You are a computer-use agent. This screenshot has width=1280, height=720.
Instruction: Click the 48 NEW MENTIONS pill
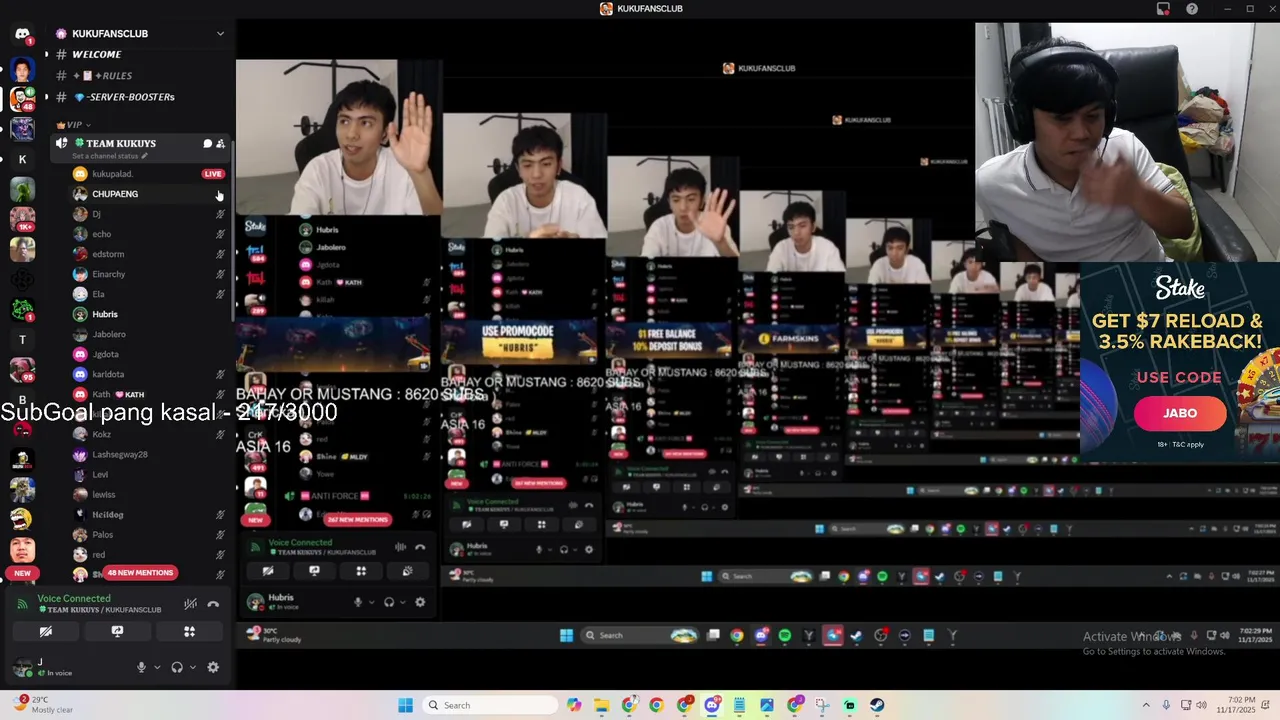(140, 573)
